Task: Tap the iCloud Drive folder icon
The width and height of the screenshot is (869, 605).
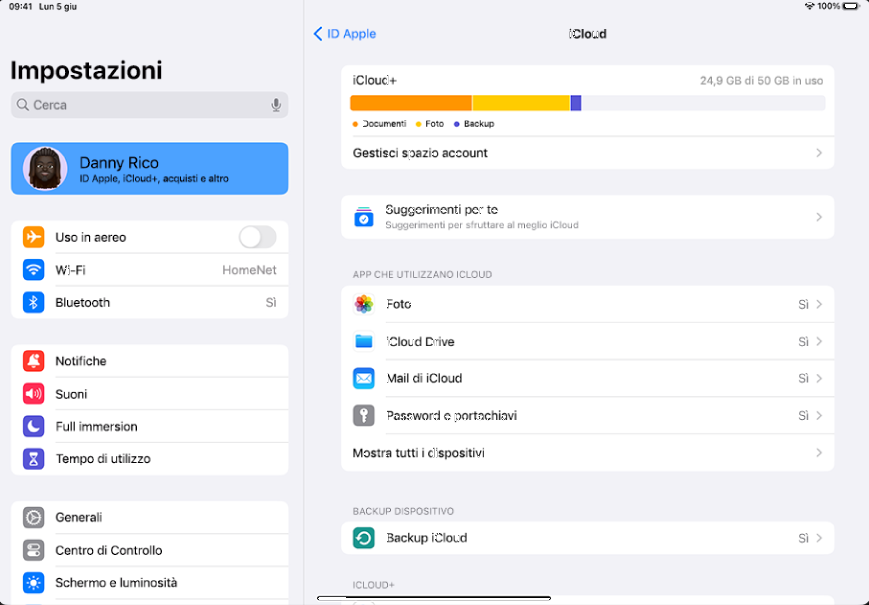Action: pos(364,341)
